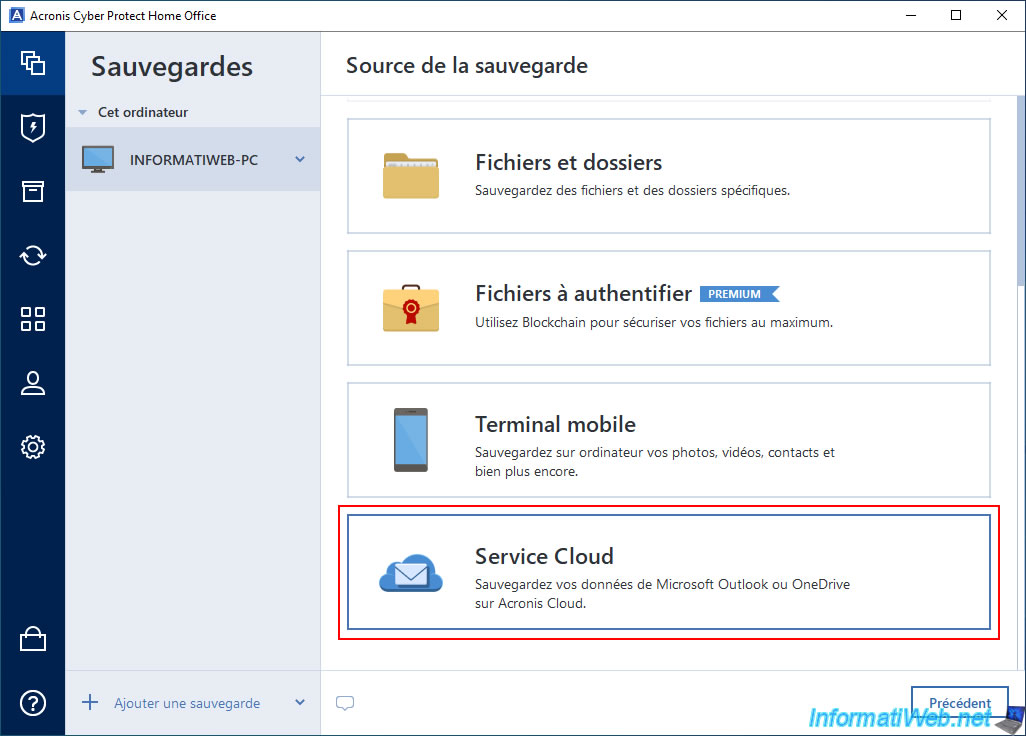This screenshot has width=1026, height=736.
Task: Choose Terminal mobile as backup source
Action: [x=669, y=440]
